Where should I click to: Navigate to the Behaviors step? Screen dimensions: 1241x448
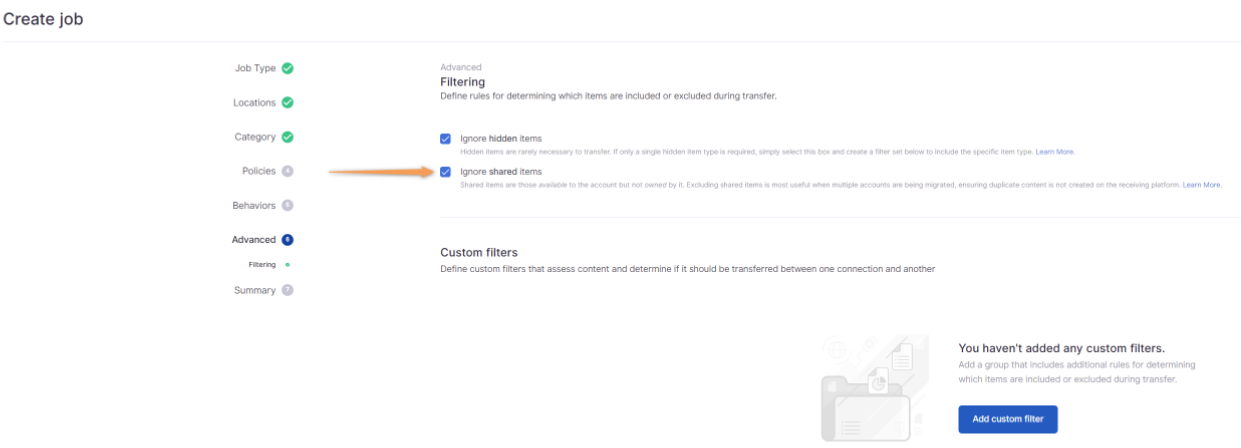pyautogui.click(x=254, y=205)
